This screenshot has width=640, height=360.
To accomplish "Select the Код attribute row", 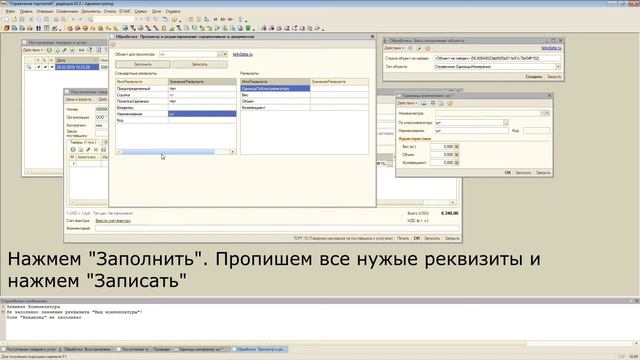I will (x=176, y=120).
